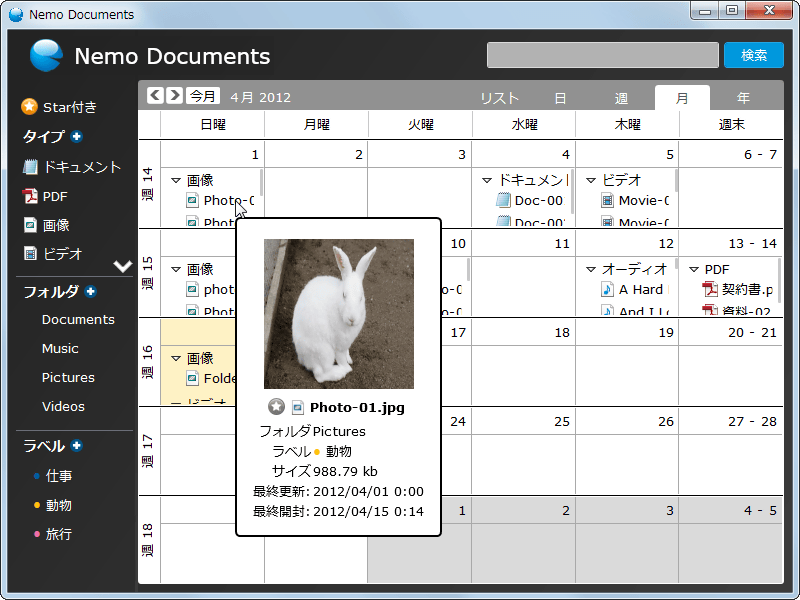Click the 動物 label in popup
Image resolution: width=800 pixels, height=600 pixels.
tap(338, 452)
